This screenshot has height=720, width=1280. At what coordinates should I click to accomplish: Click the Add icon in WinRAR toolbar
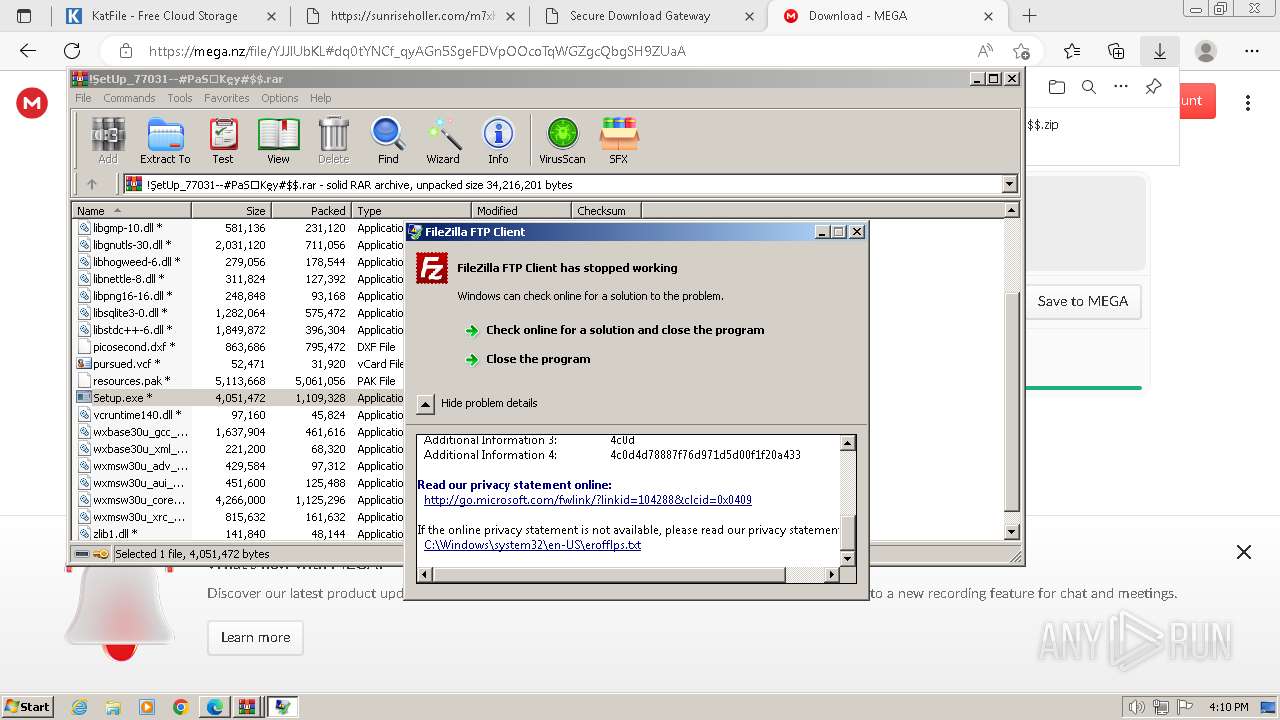pyautogui.click(x=108, y=141)
